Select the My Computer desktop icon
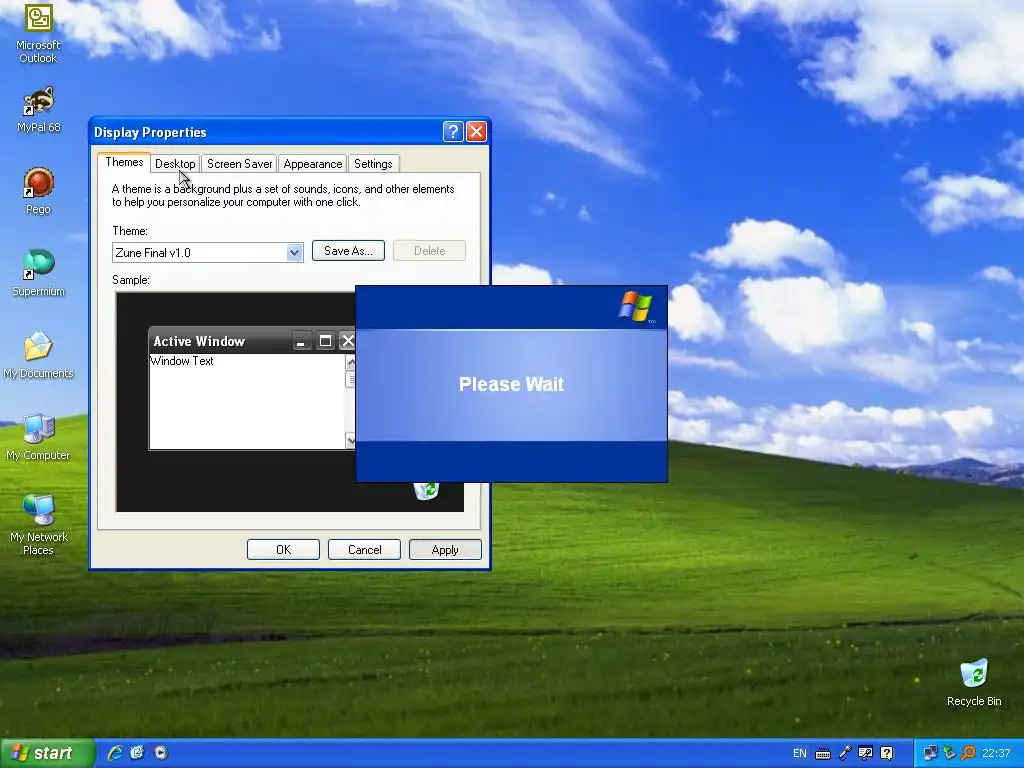1024x768 pixels. coord(39,437)
